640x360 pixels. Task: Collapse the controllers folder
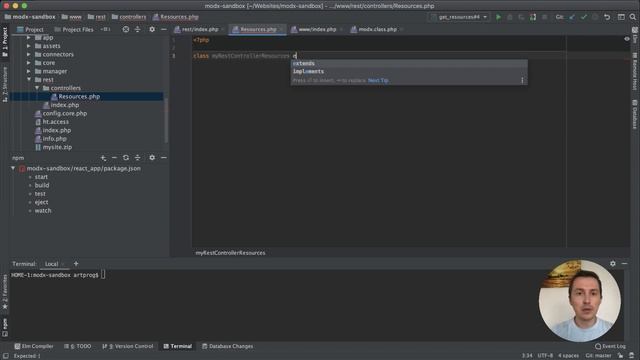[x=37, y=88]
